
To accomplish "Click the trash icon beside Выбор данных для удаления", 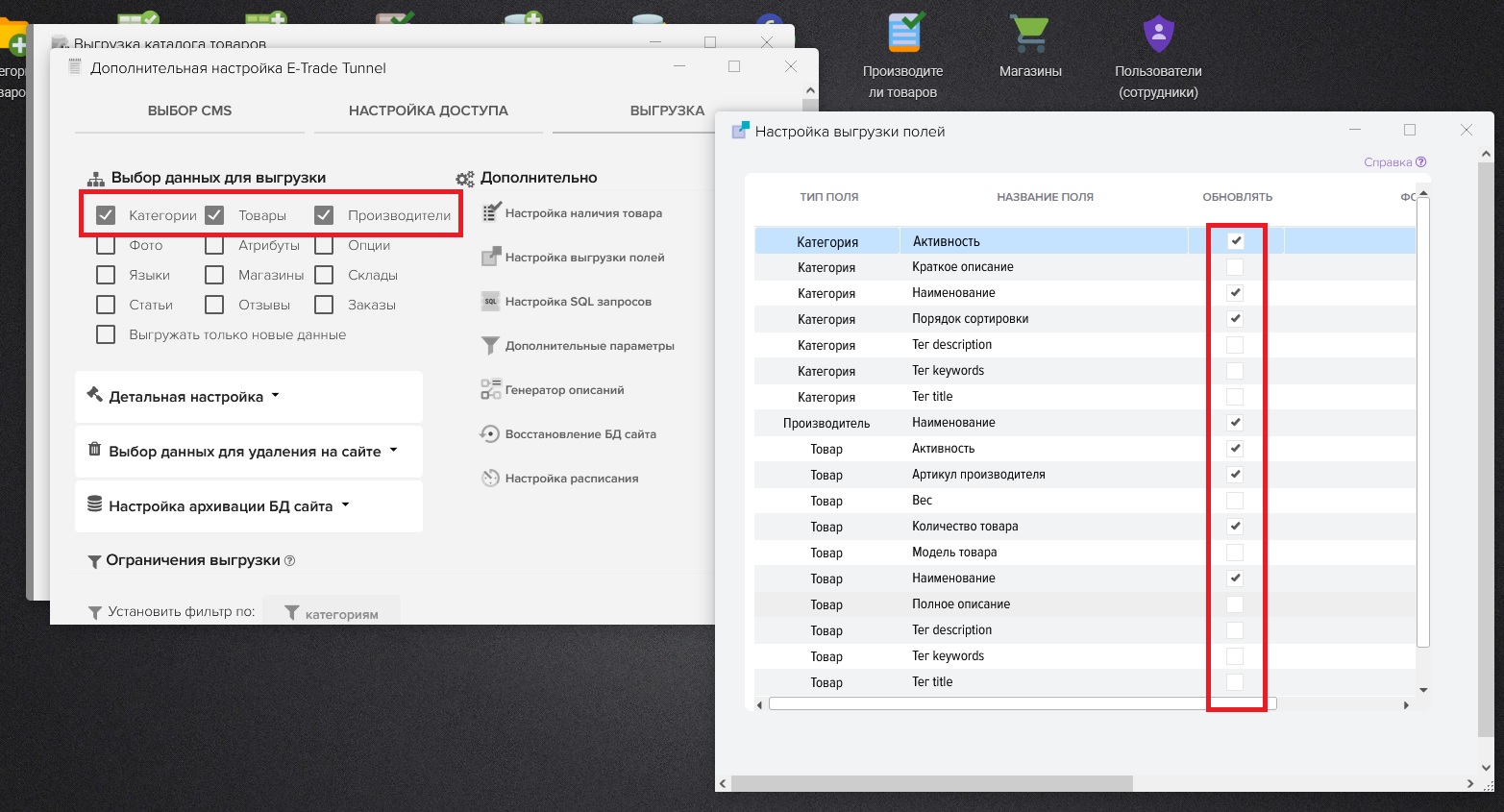I will [94, 450].
